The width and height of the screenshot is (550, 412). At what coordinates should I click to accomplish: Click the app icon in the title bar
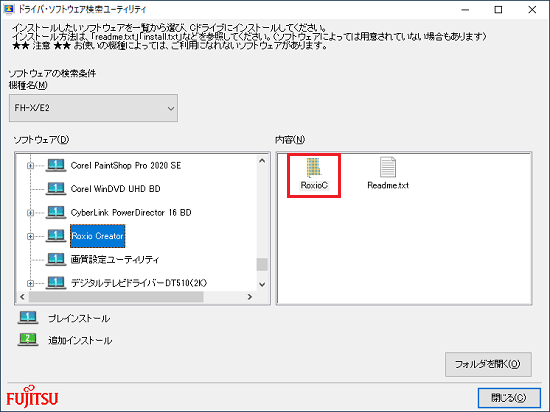tap(9, 9)
